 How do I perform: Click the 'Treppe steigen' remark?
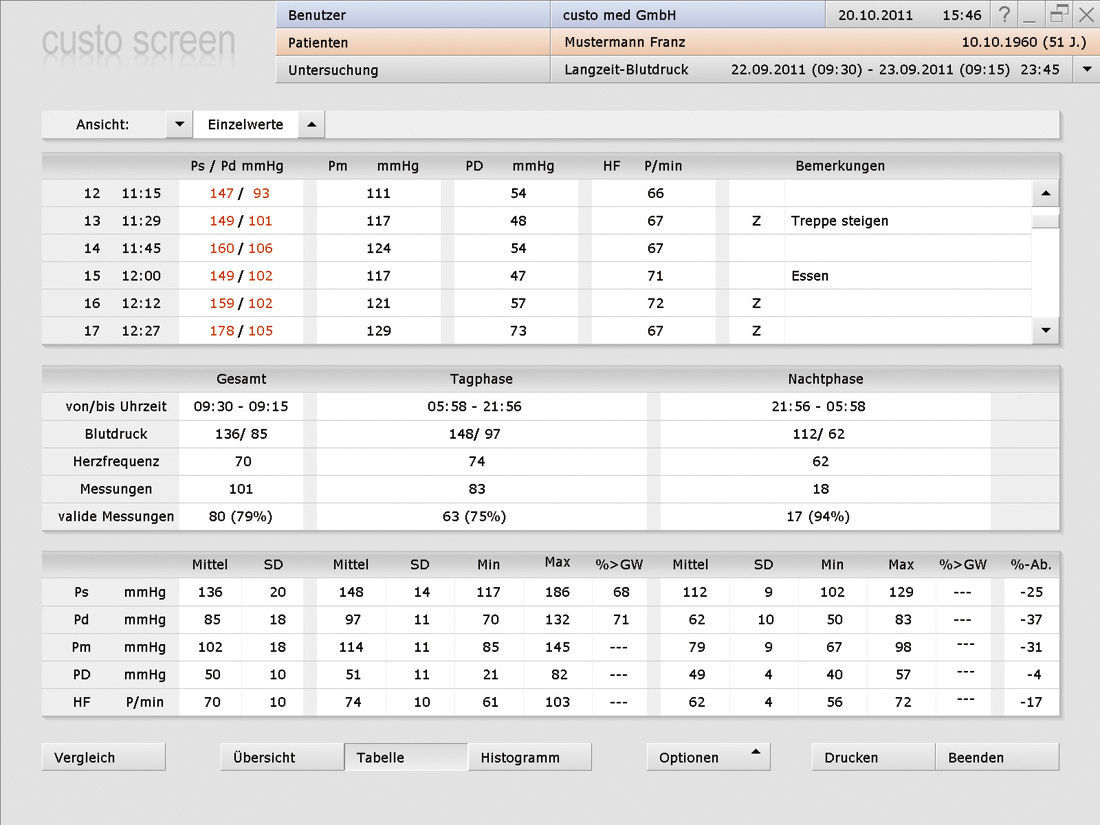click(x=839, y=221)
